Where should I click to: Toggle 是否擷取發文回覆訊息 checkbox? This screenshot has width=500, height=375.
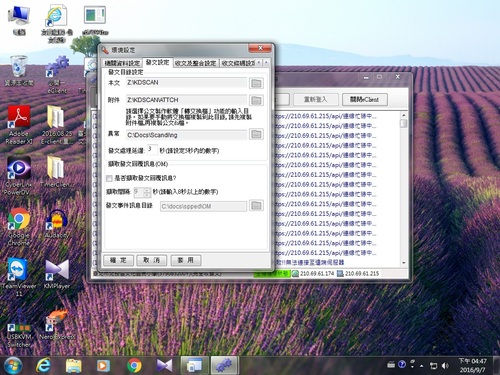click(x=109, y=179)
